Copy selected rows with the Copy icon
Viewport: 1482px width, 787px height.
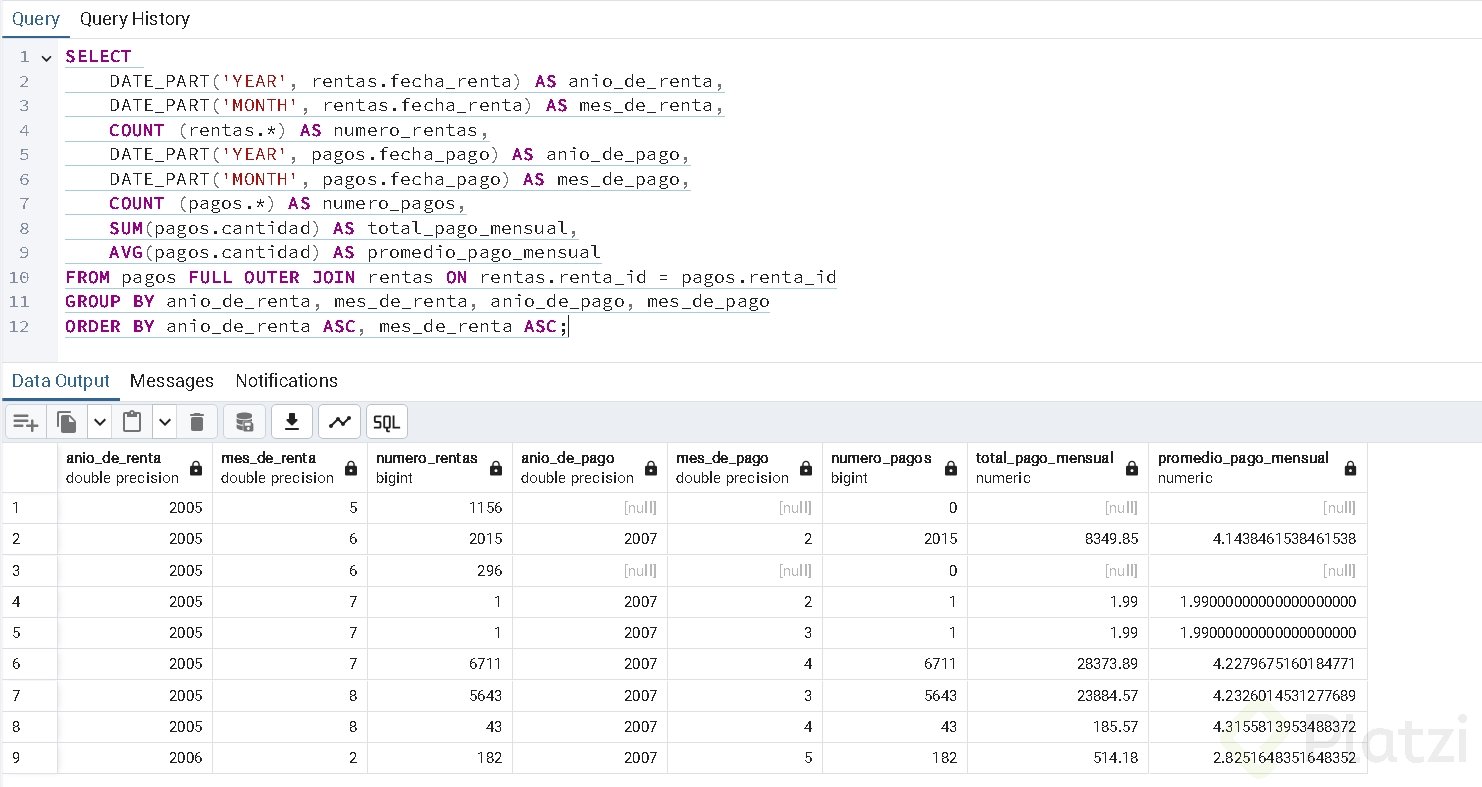point(67,422)
